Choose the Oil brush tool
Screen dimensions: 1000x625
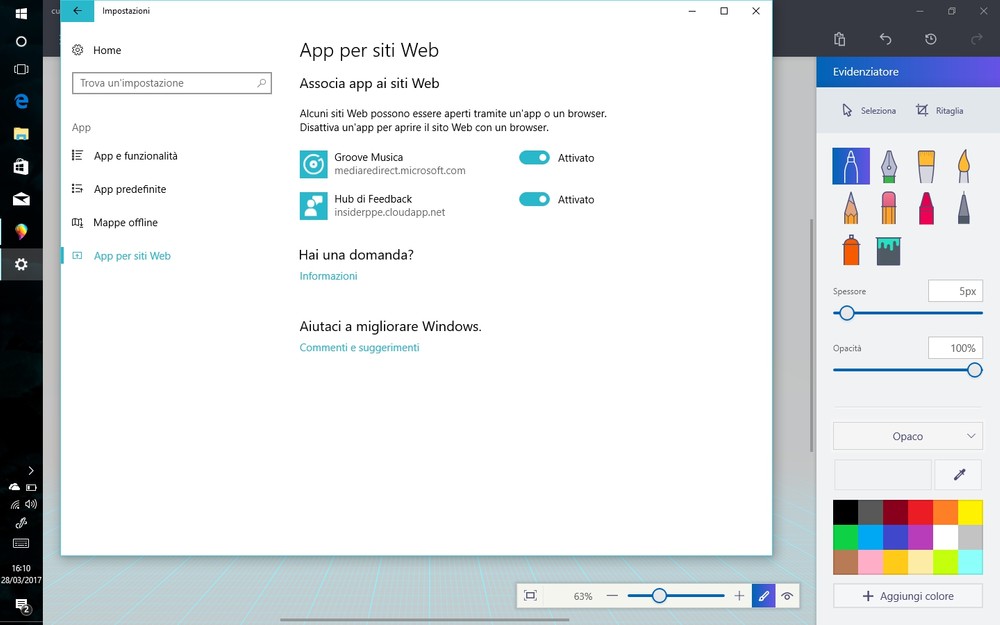pos(926,166)
